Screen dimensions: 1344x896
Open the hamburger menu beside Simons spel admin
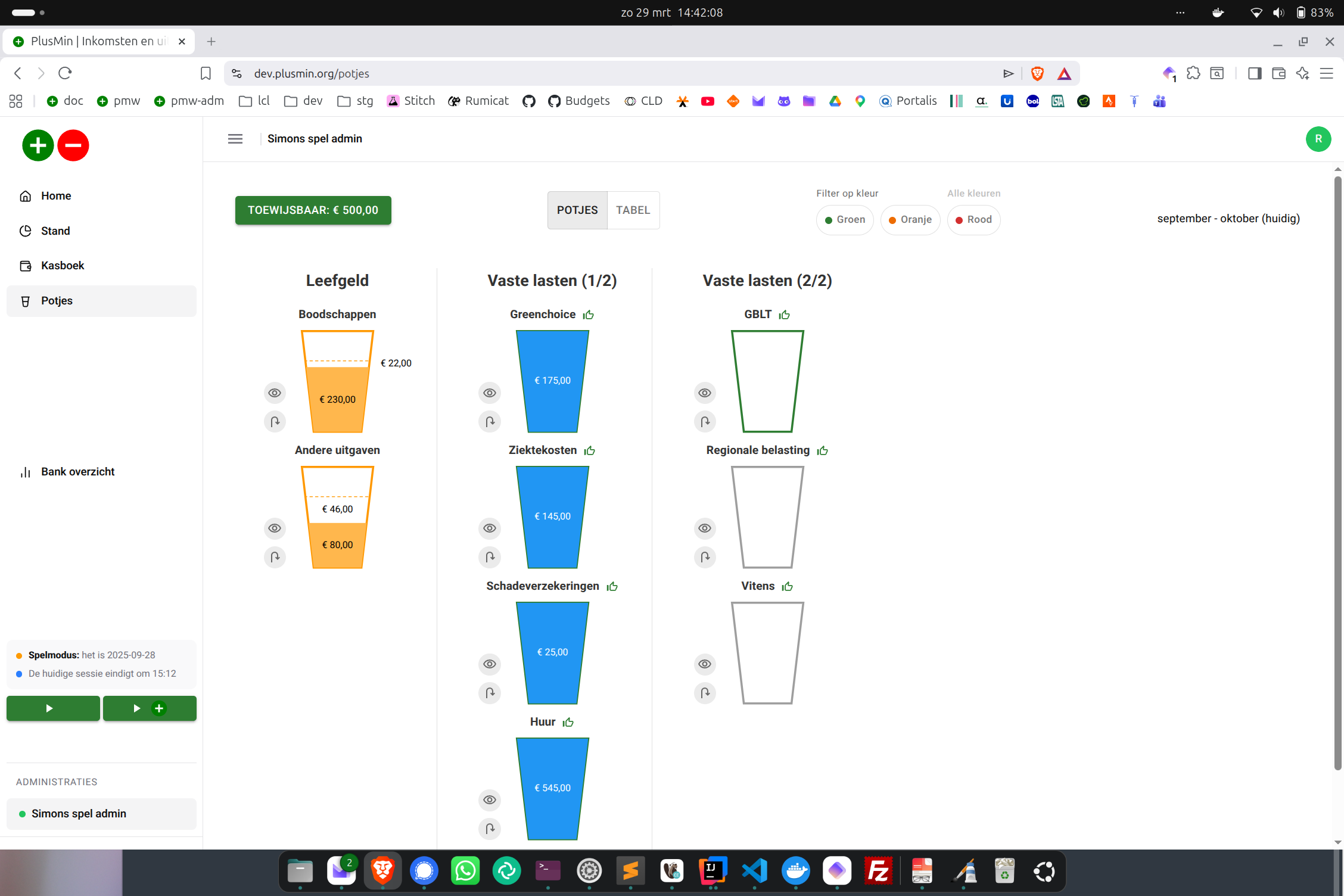click(235, 139)
